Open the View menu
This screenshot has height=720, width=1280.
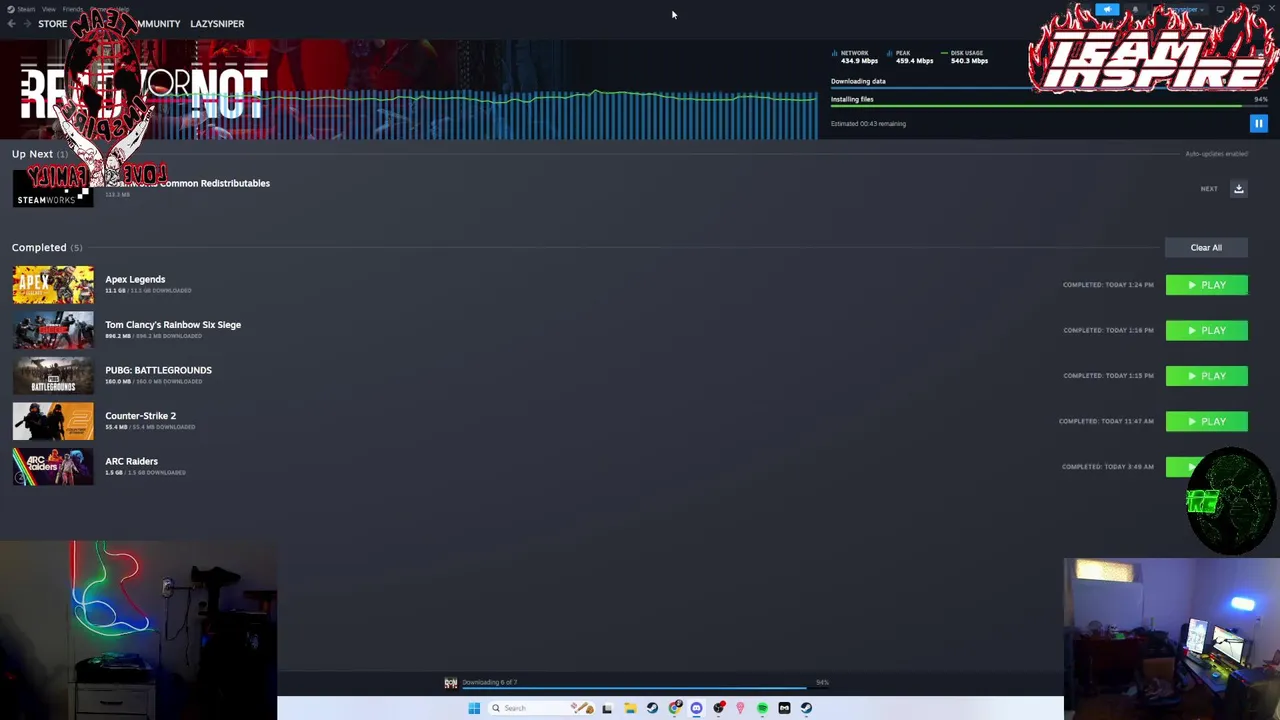tap(48, 9)
